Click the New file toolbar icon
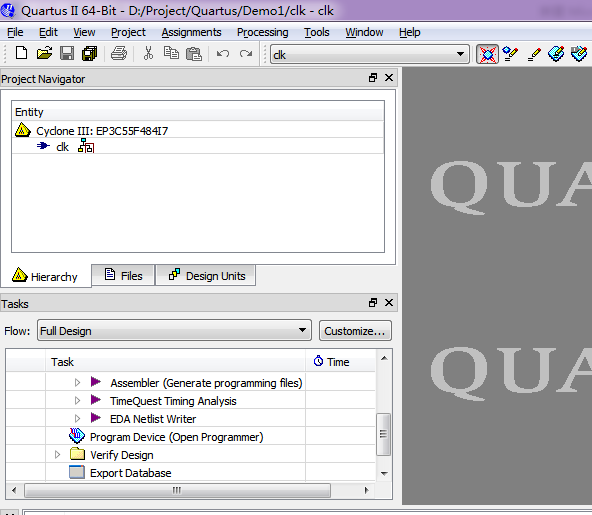The image size is (592, 515). click(x=22, y=53)
